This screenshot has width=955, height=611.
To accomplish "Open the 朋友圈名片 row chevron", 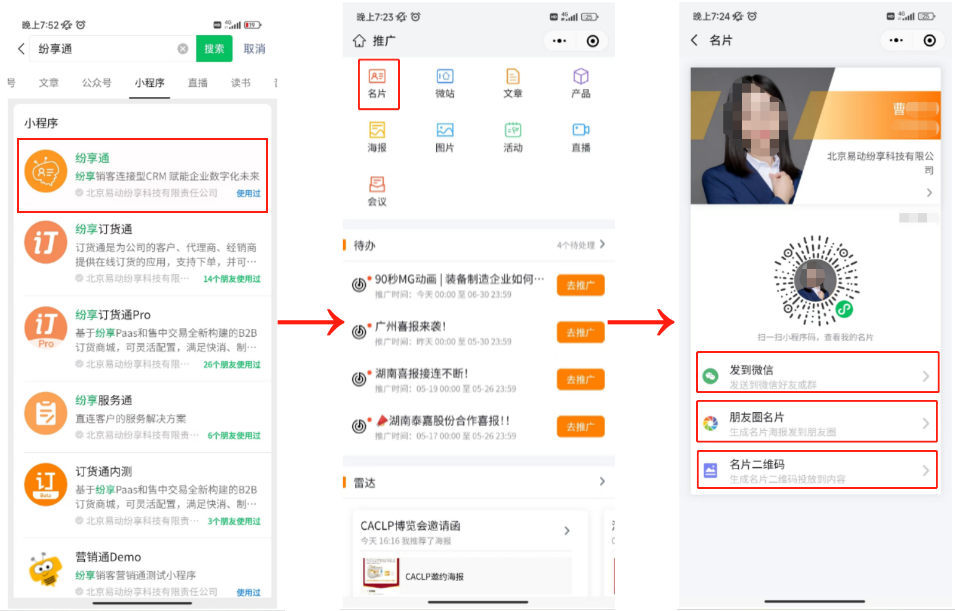I will [926, 423].
